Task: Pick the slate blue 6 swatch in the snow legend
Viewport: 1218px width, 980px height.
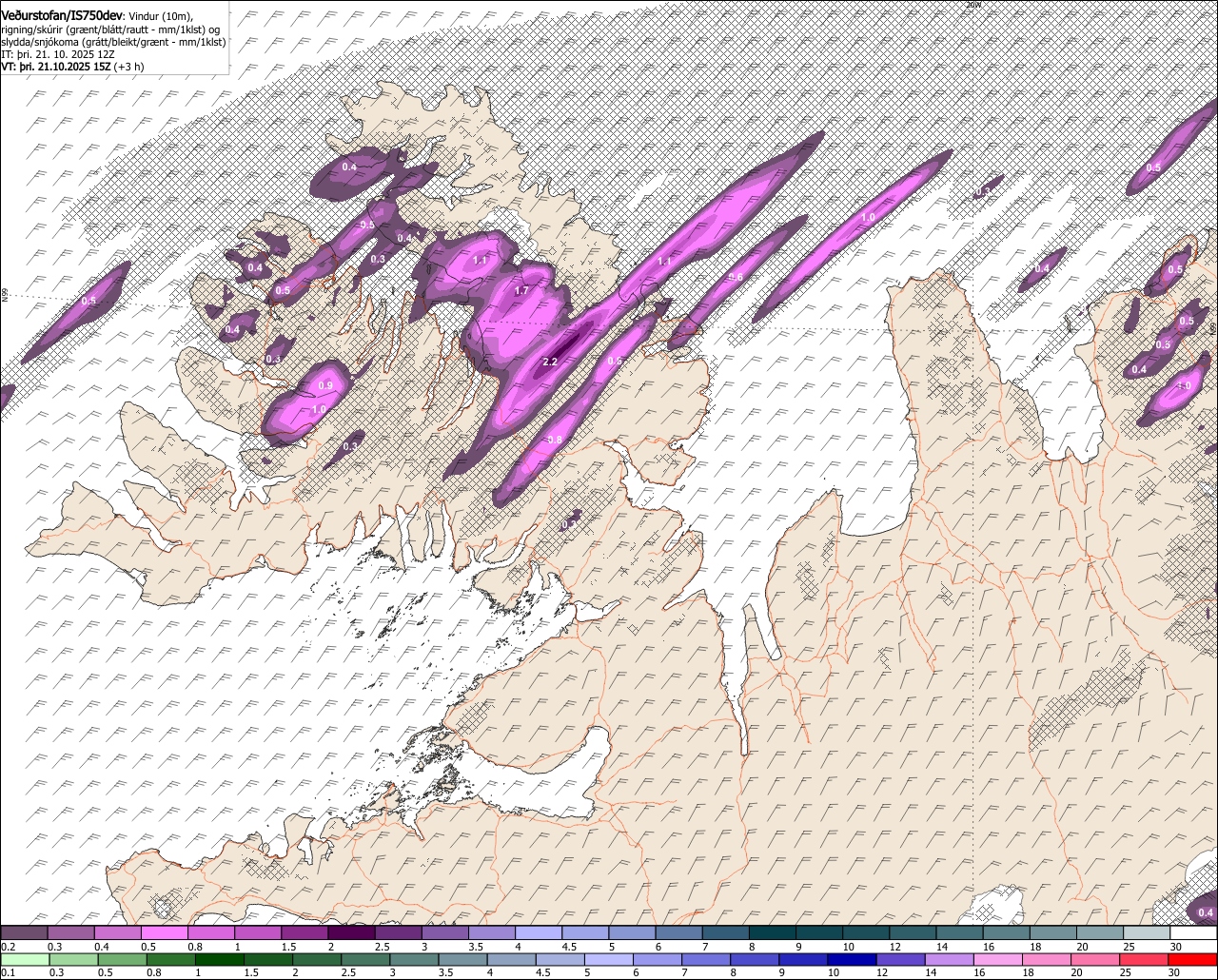Action: pos(679,932)
